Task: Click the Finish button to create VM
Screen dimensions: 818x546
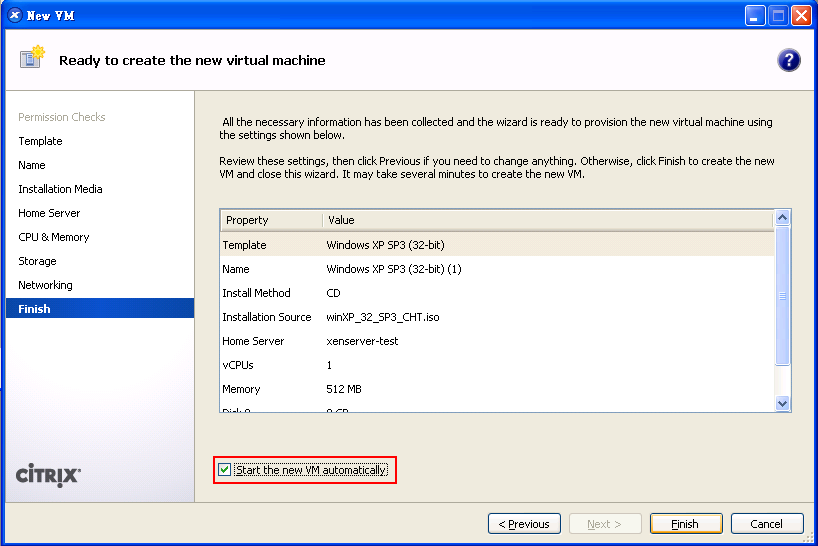Action: (x=686, y=524)
